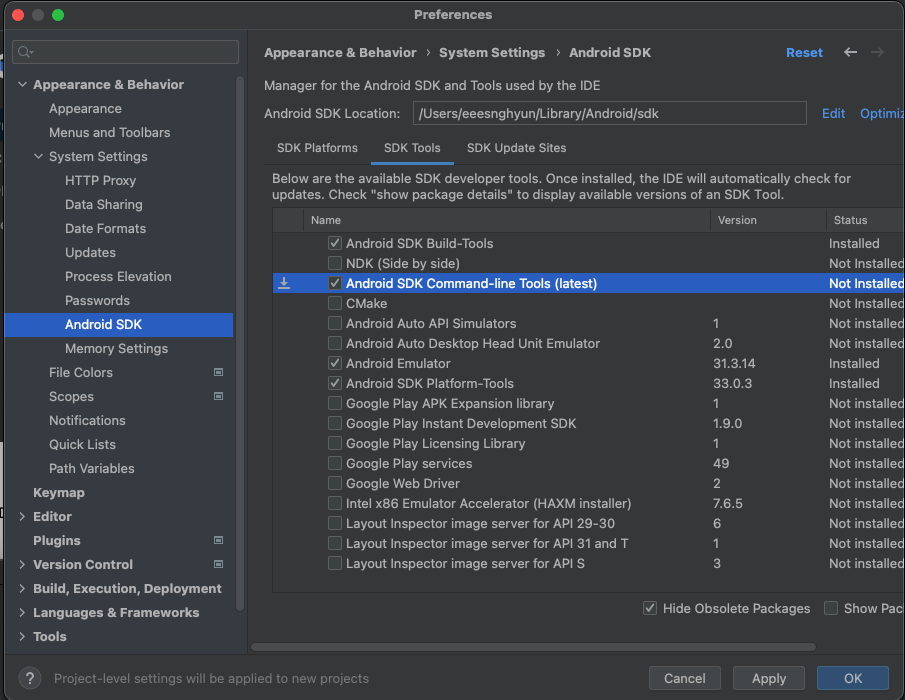
Task: Toggle the Android Emulator checkbox
Action: point(335,364)
